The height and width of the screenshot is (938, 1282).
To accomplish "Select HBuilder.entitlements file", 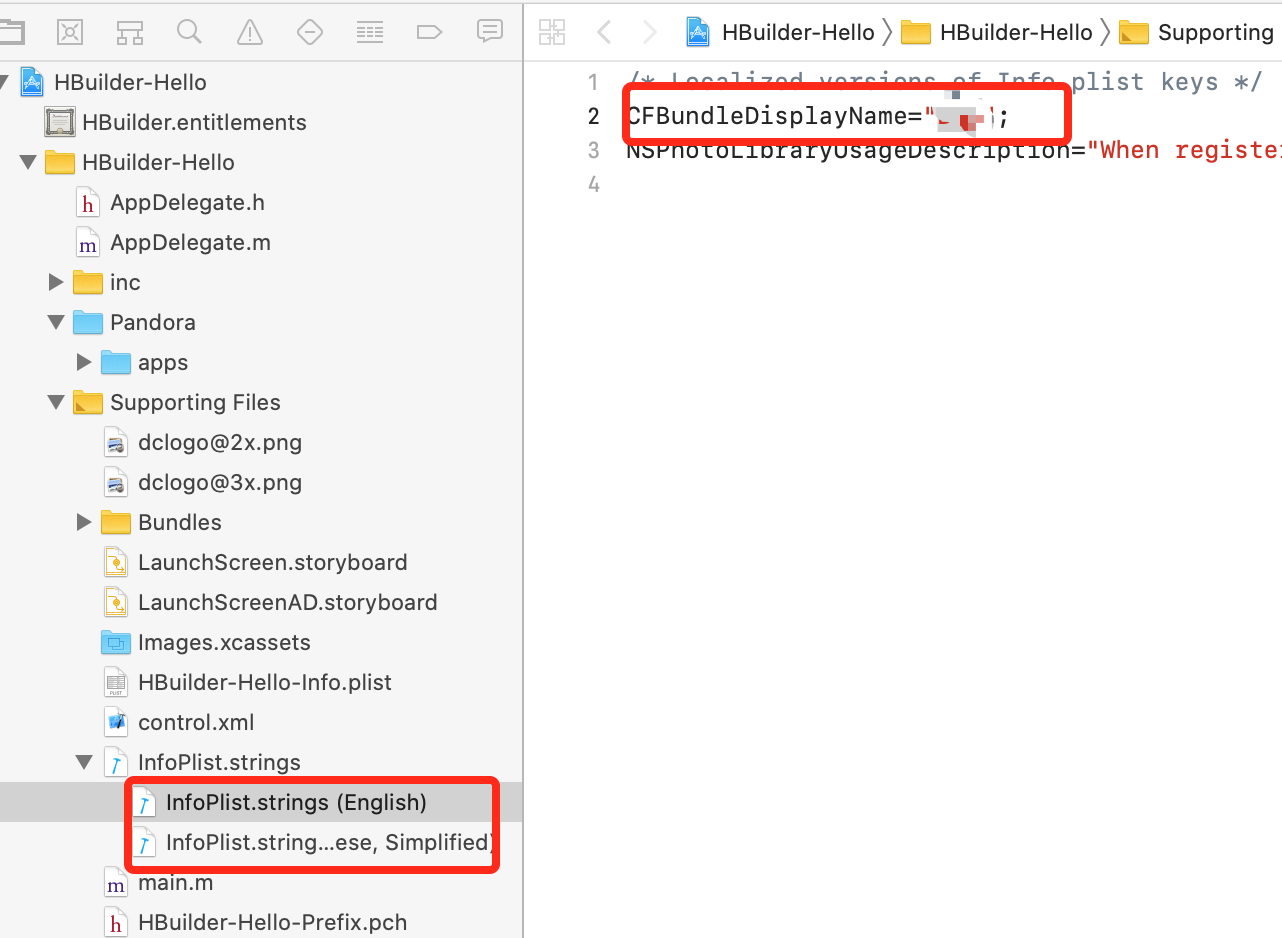I will (x=194, y=122).
